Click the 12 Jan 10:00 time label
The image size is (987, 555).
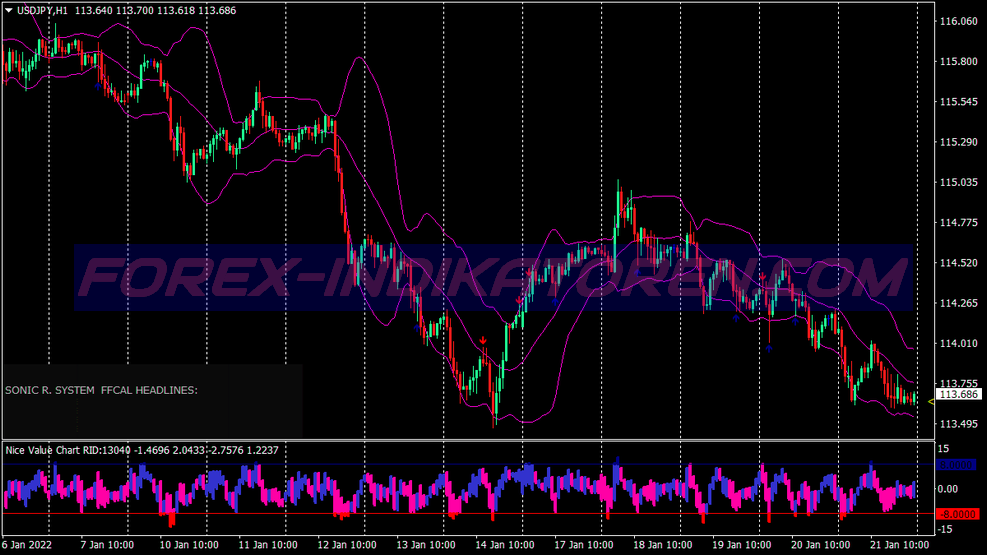point(347,545)
